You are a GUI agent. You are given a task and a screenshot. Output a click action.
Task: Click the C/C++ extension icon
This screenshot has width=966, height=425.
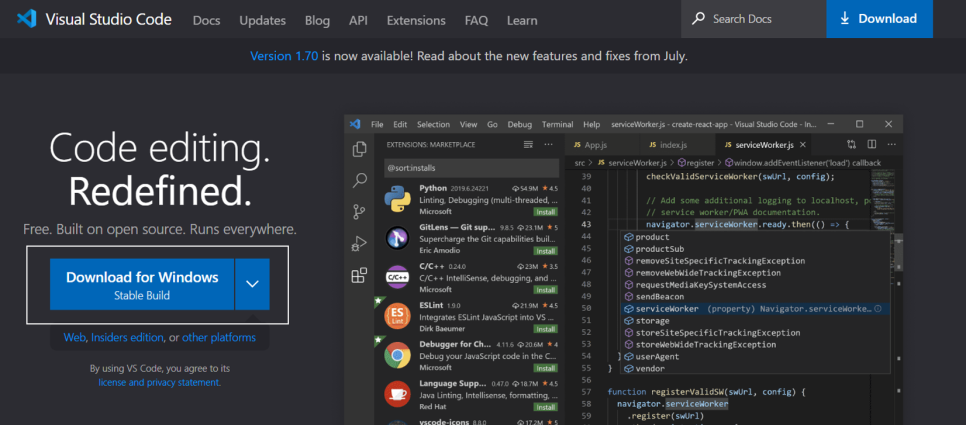(398, 278)
